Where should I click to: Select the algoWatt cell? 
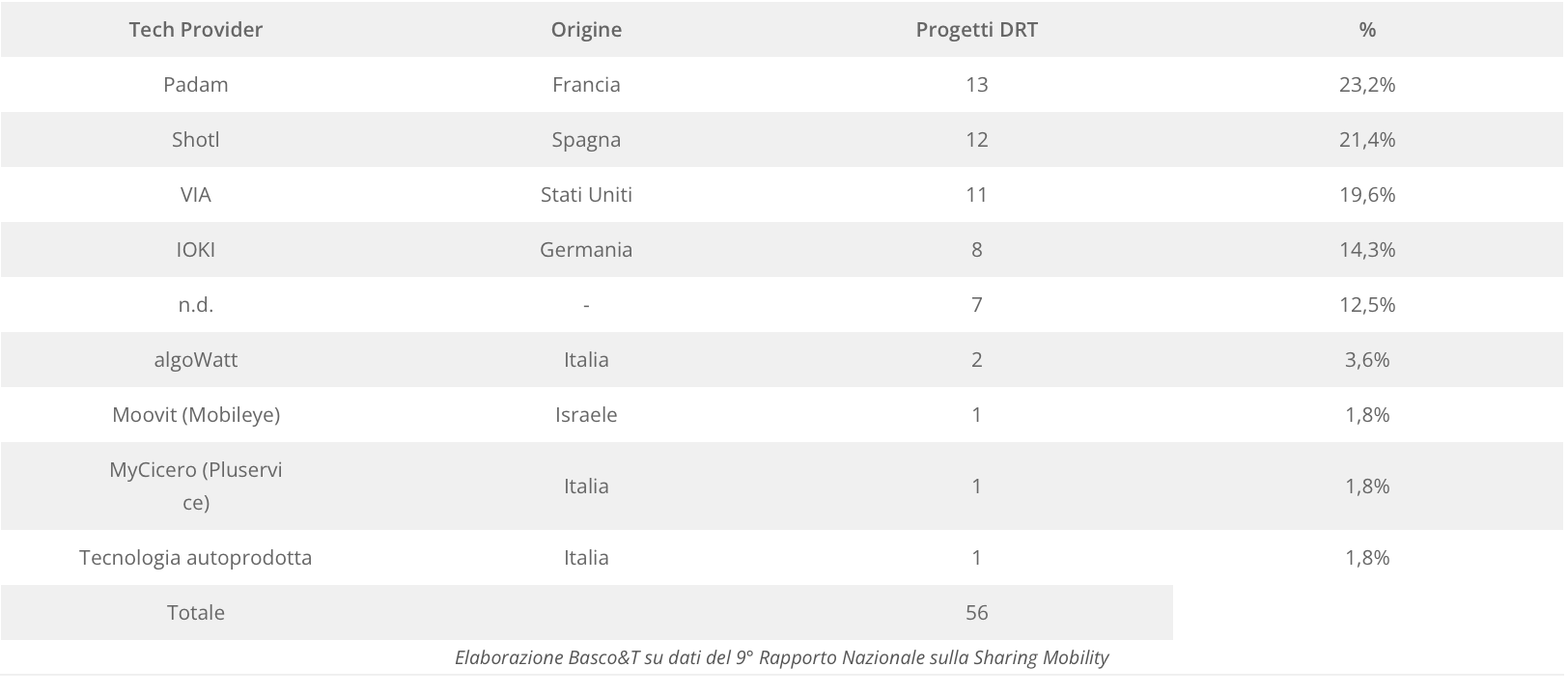tap(196, 360)
